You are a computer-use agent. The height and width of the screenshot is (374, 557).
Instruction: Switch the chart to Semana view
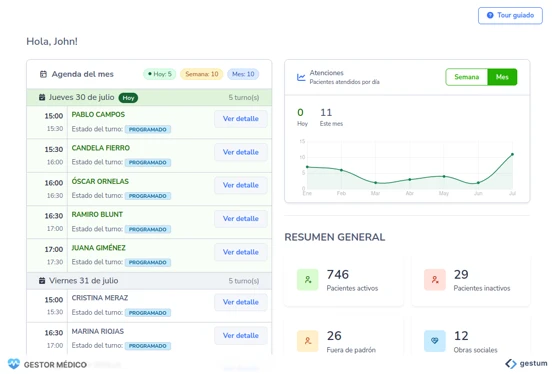(466, 77)
